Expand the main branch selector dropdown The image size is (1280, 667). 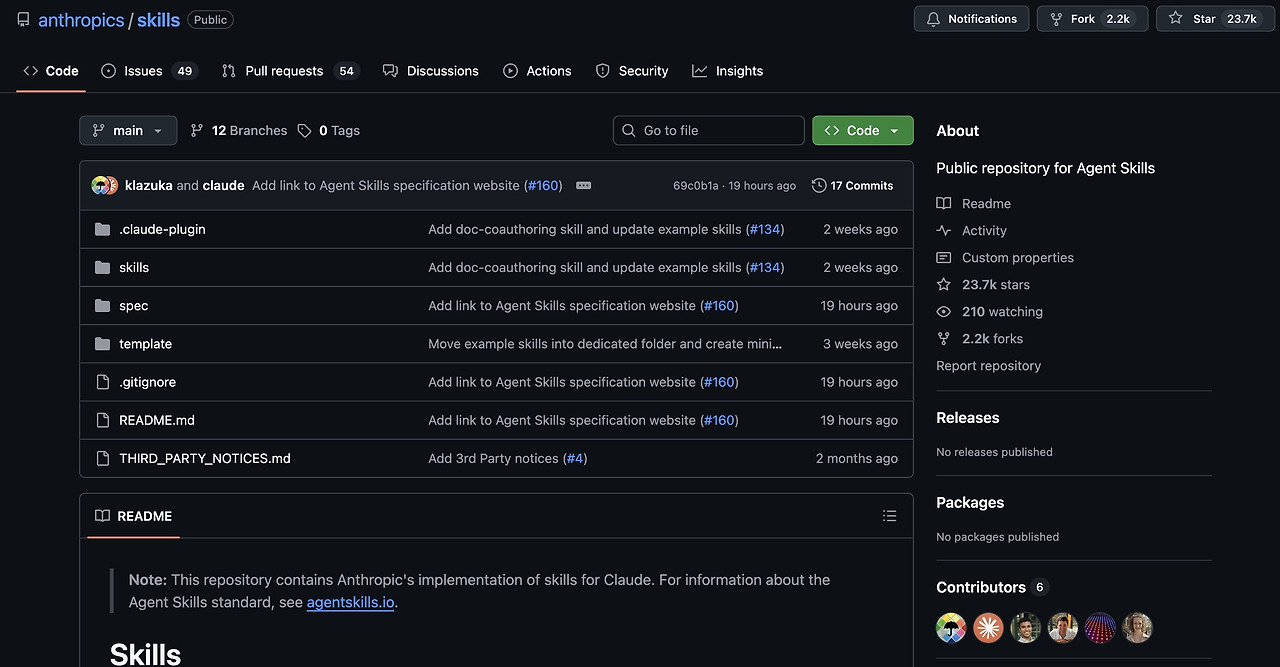click(128, 131)
